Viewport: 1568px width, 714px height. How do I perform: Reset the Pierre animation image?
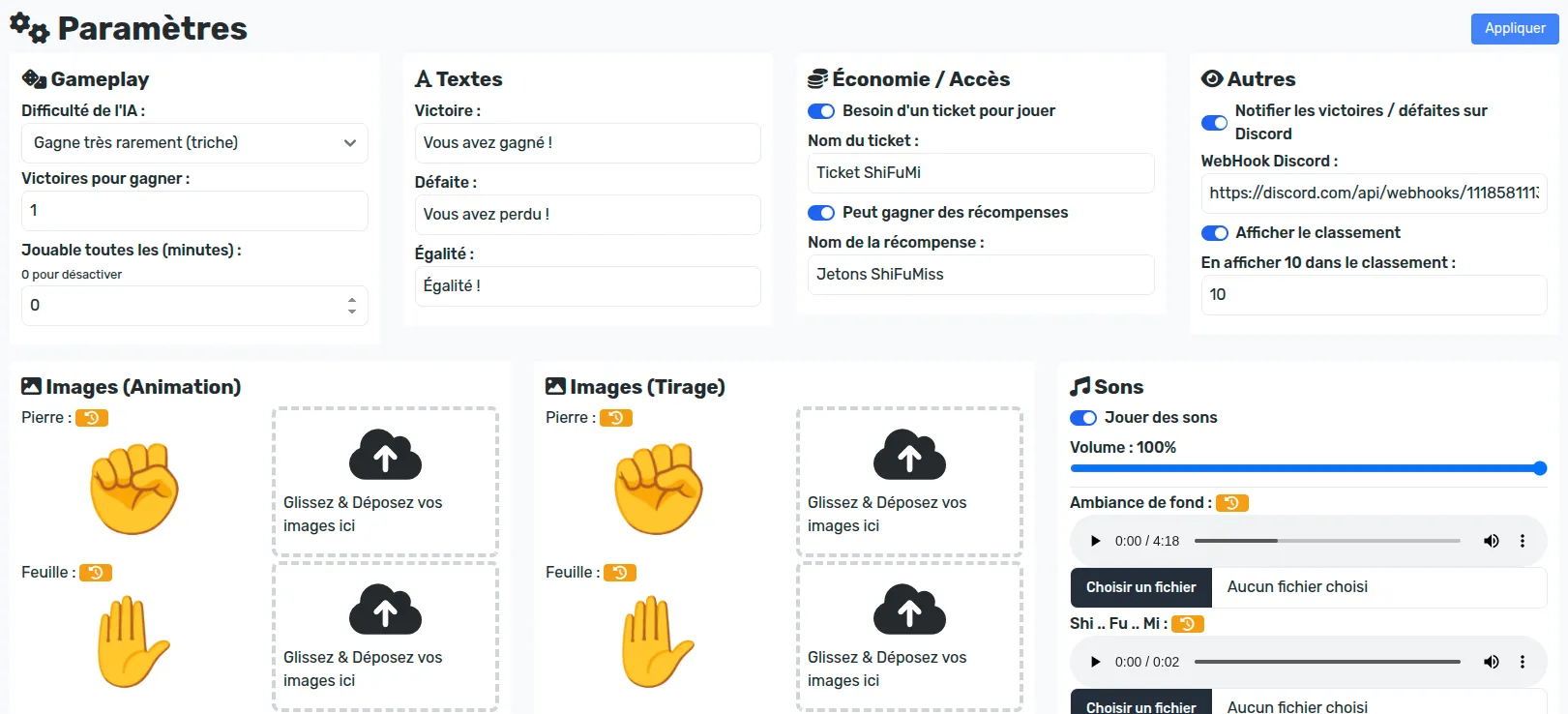(x=92, y=418)
